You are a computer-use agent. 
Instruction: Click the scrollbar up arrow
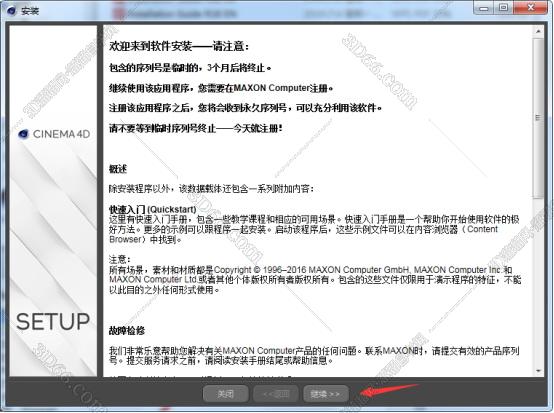click(x=538, y=31)
